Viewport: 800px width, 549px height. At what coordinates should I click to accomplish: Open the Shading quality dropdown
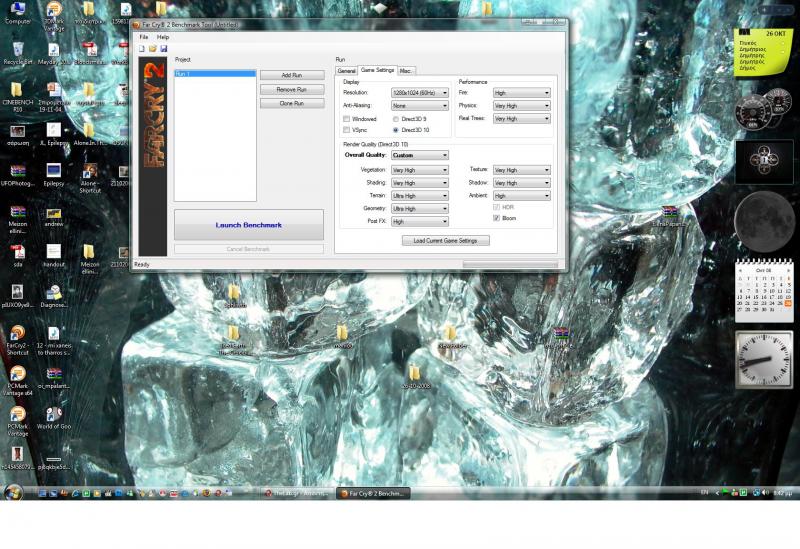tap(419, 183)
